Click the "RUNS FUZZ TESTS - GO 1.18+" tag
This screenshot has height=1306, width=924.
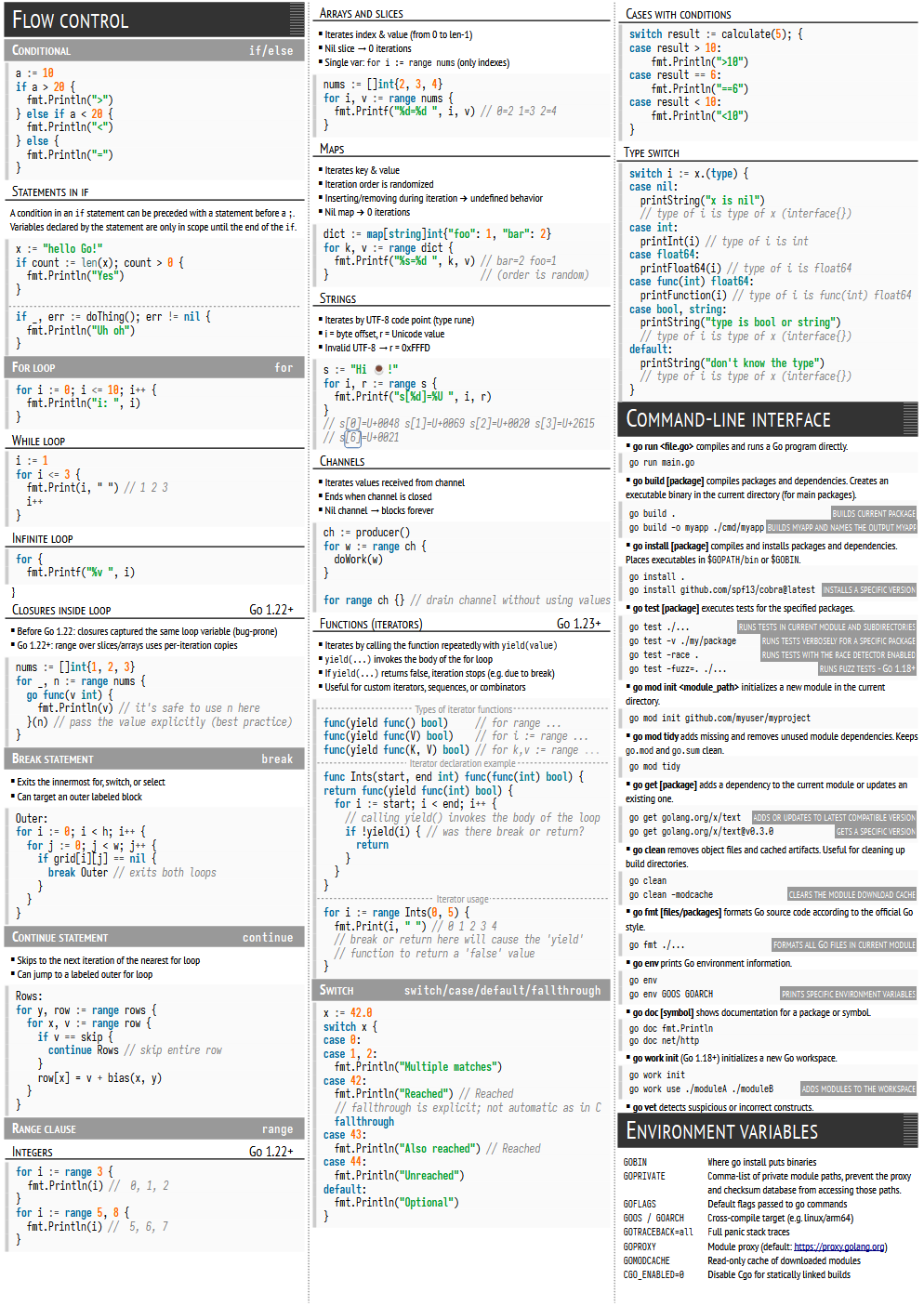click(x=867, y=668)
